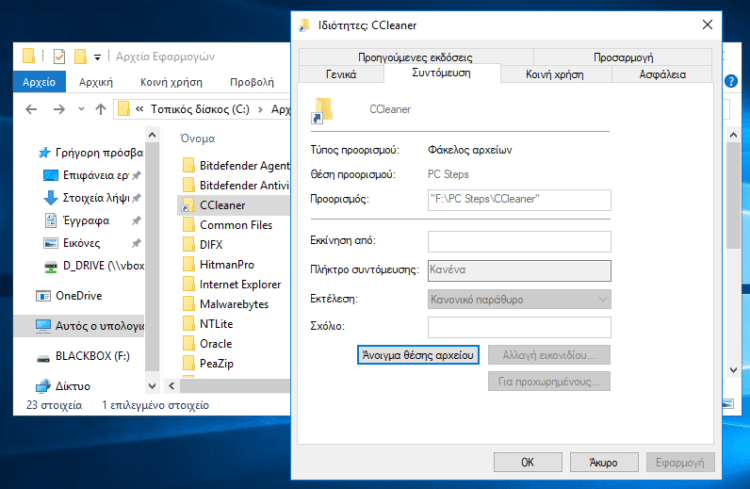Click the CCleaner shortcut icon in properties dialog
The width and height of the screenshot is (750, 489).
pyautogui.click(x=322, y=111)
